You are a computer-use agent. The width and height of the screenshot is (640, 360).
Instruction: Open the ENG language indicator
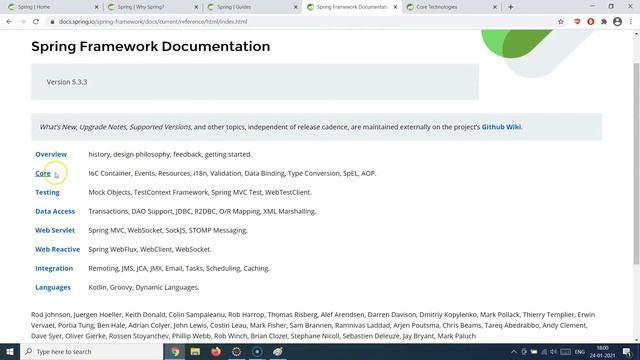point(580,352)
